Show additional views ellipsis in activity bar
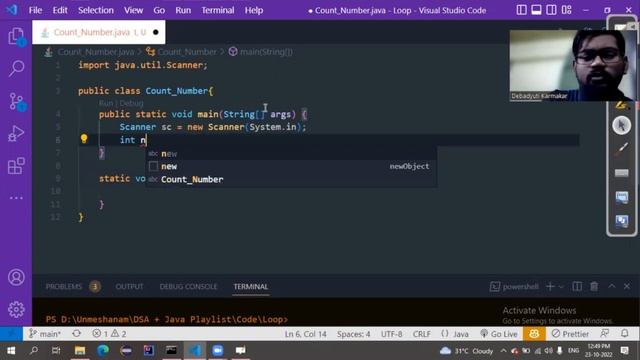This screenshot has height=360, width=640. [16, 198]
